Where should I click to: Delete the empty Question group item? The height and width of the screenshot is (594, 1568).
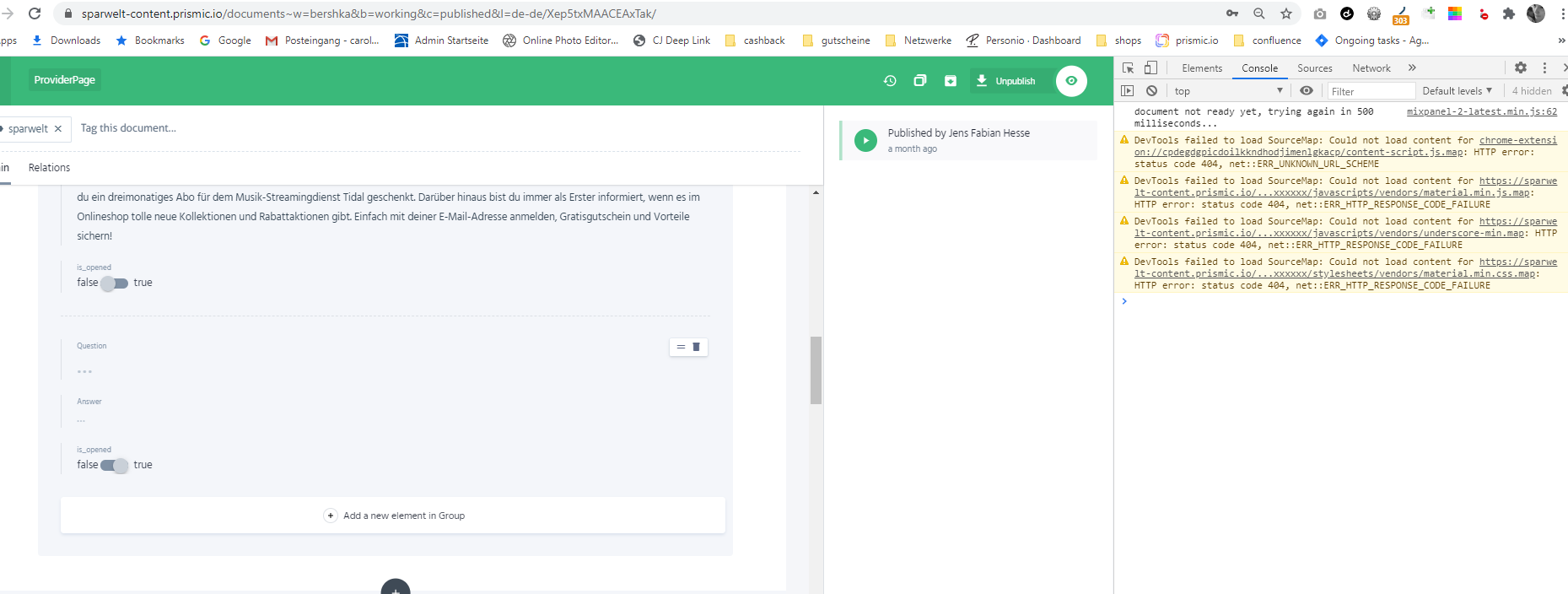pyautogui.click(x=697, y=347)
